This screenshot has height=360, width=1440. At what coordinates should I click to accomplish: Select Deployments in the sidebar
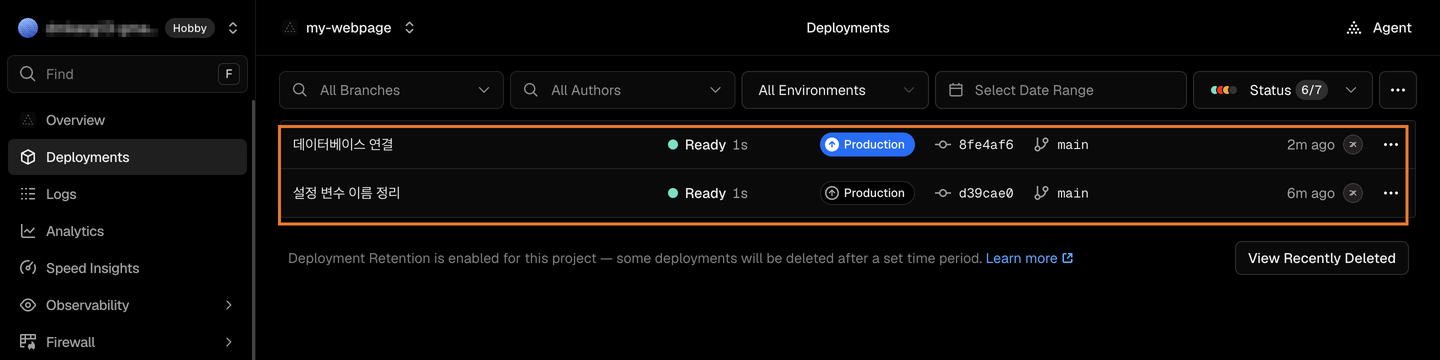tap(127, 157)
